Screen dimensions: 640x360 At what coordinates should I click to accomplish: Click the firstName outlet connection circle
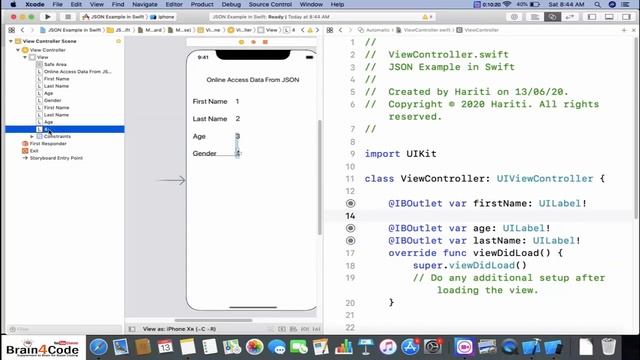tap(350, 203)
